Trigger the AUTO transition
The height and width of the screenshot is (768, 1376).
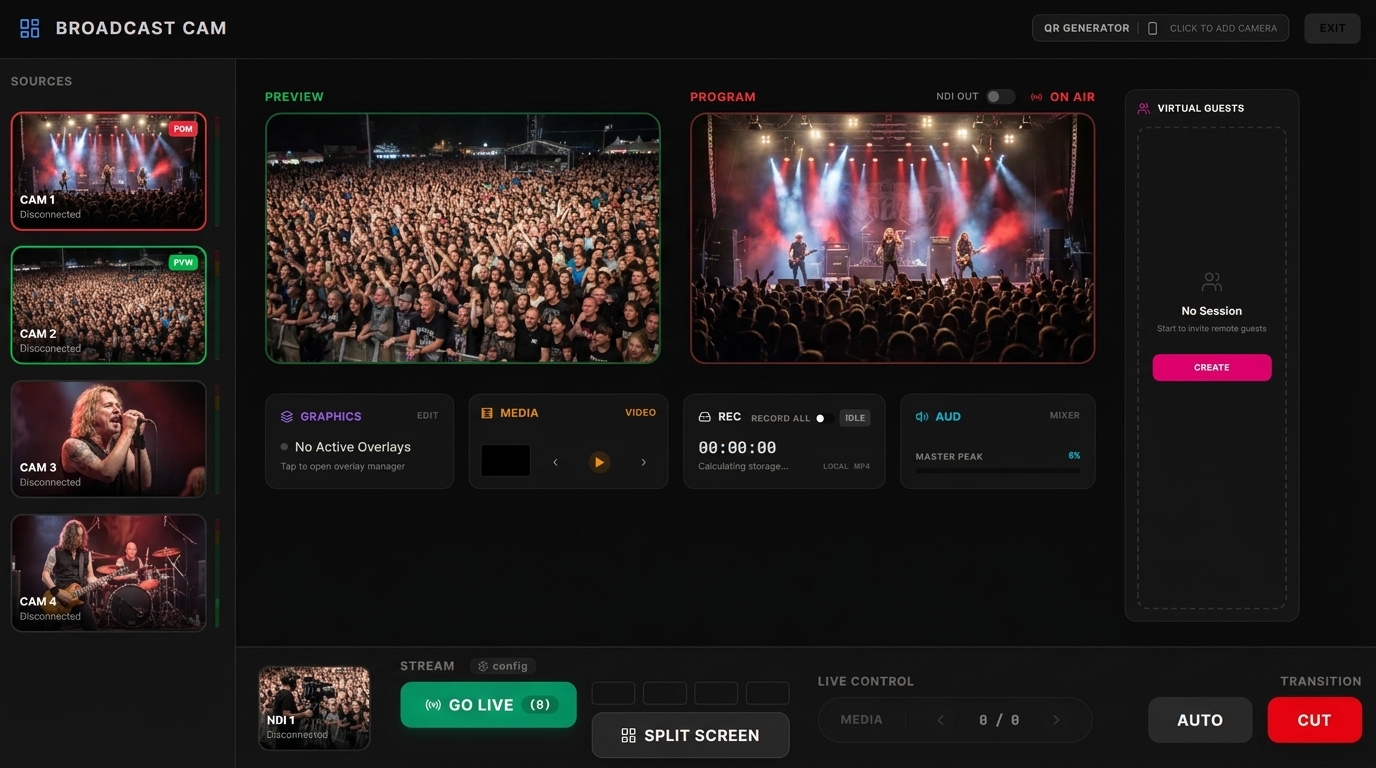(x=1200, y=720)
